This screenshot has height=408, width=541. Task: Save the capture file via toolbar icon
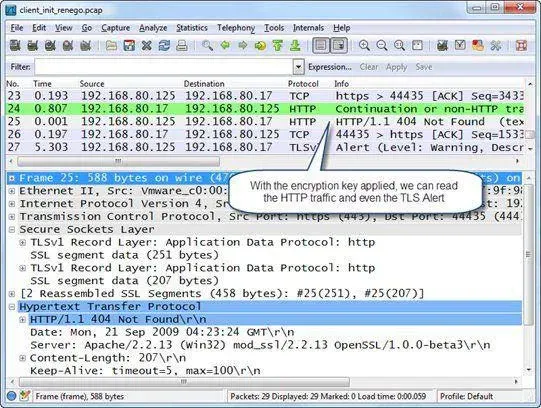[129, 46]
